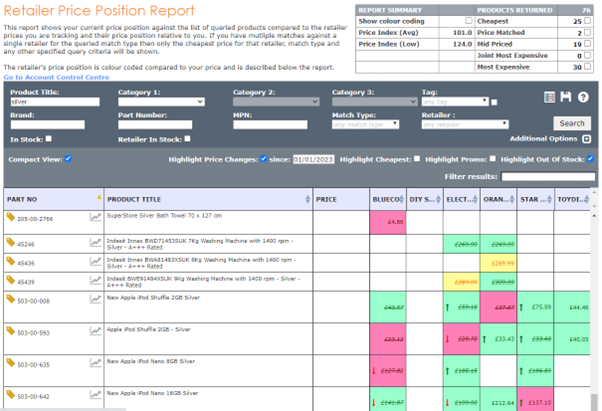602x411 pixels.
Task: Enable Highlight Promo checkbox
Action: pos(493,158)
